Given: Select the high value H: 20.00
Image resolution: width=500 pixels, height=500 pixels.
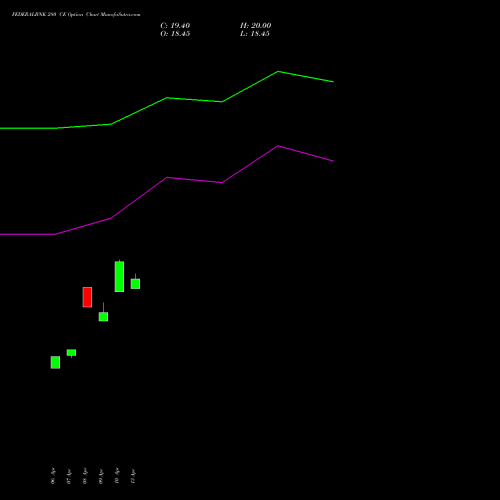Looking at the screenshot, I should pyautogui.click(x=256, y=26).
